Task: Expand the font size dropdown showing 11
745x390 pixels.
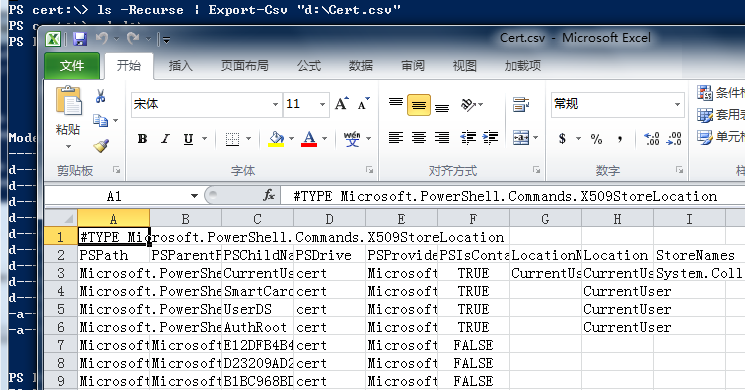Action: [x=322, y=104]
